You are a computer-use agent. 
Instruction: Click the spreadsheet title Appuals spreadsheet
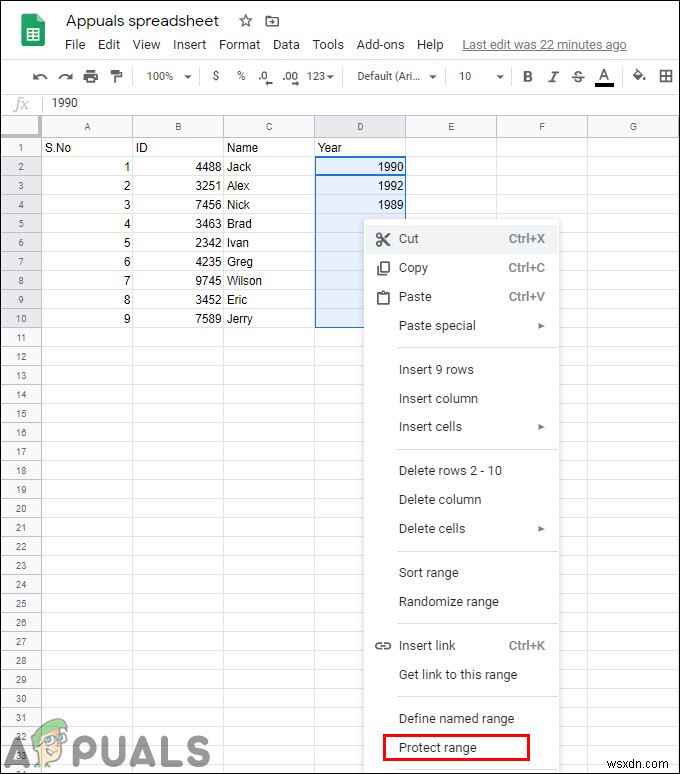click(x=142, y=21)
